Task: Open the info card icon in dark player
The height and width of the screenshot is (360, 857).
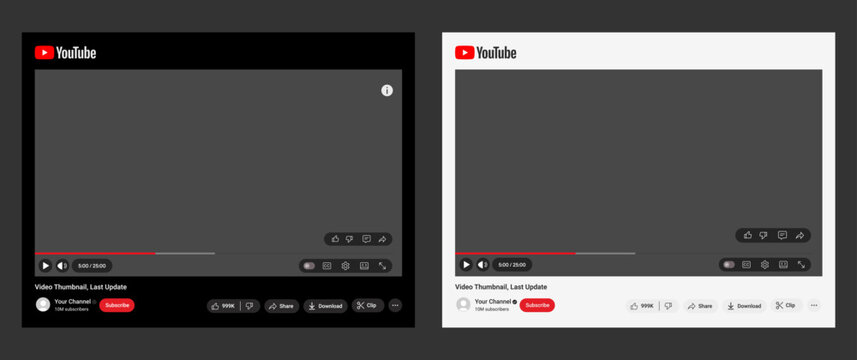Action: tap(387, 91)
